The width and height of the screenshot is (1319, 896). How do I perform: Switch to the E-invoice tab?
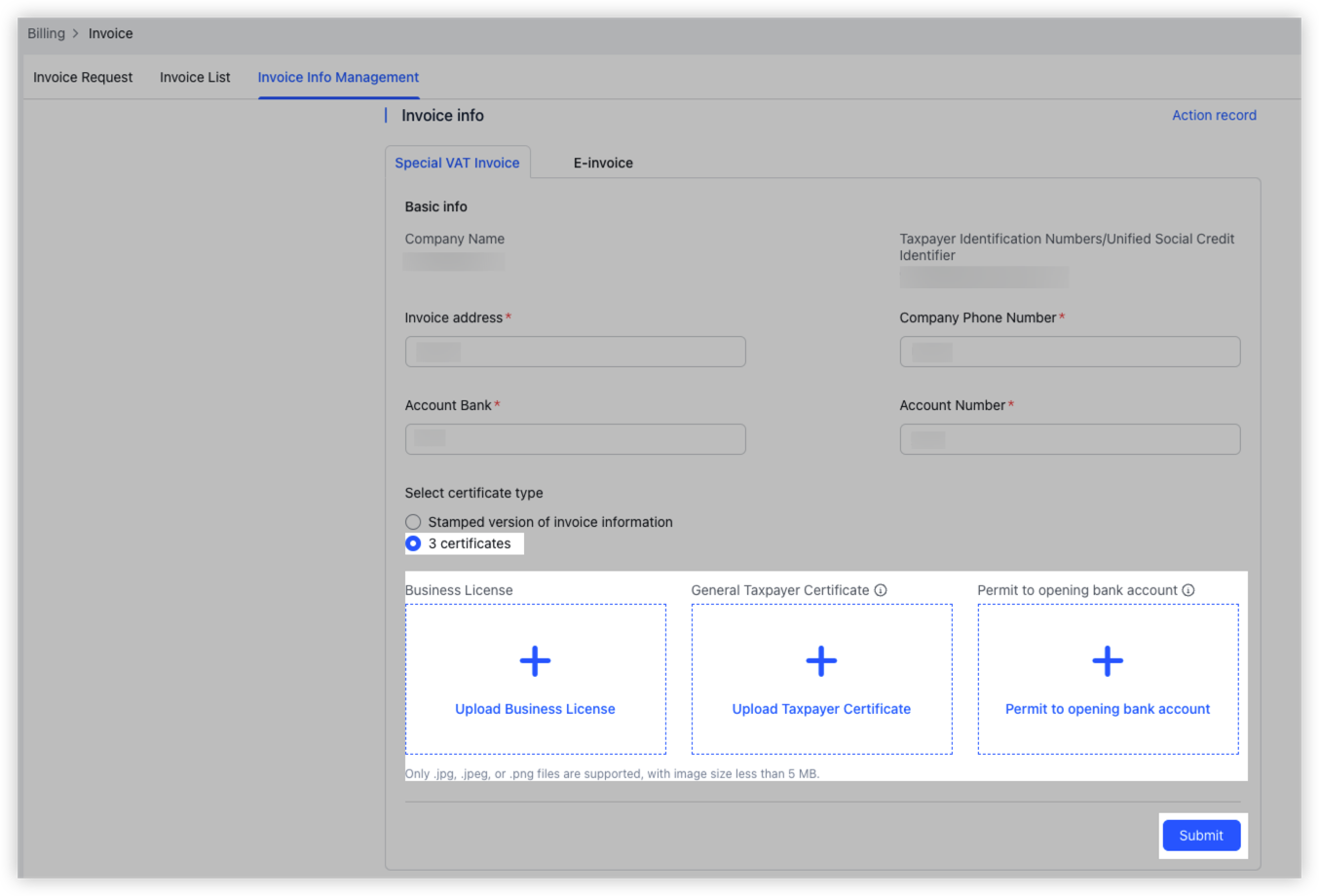point(603,162)
